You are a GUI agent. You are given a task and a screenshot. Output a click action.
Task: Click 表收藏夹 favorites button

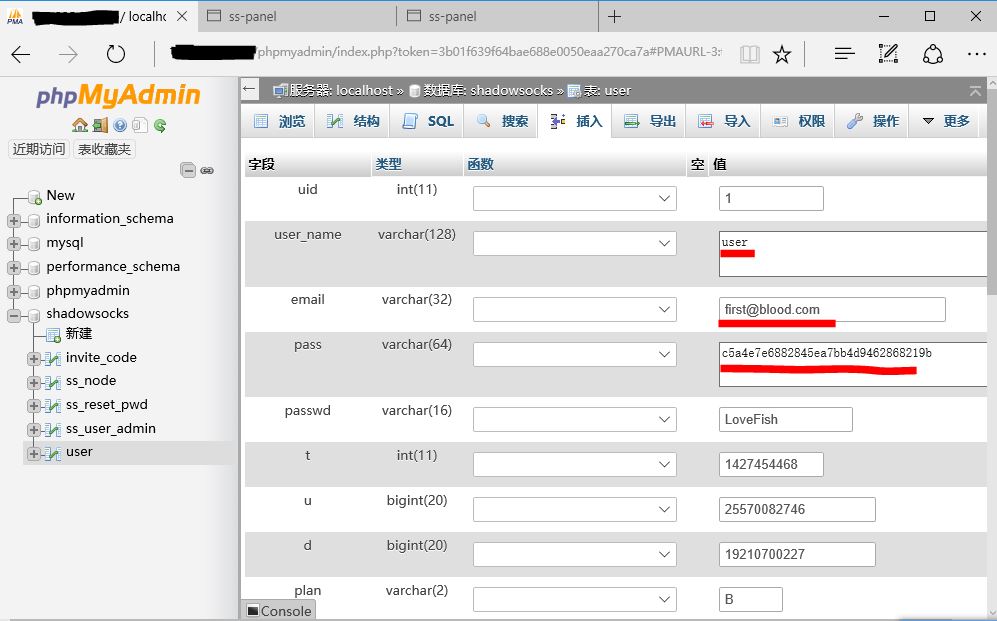point(104,149)
